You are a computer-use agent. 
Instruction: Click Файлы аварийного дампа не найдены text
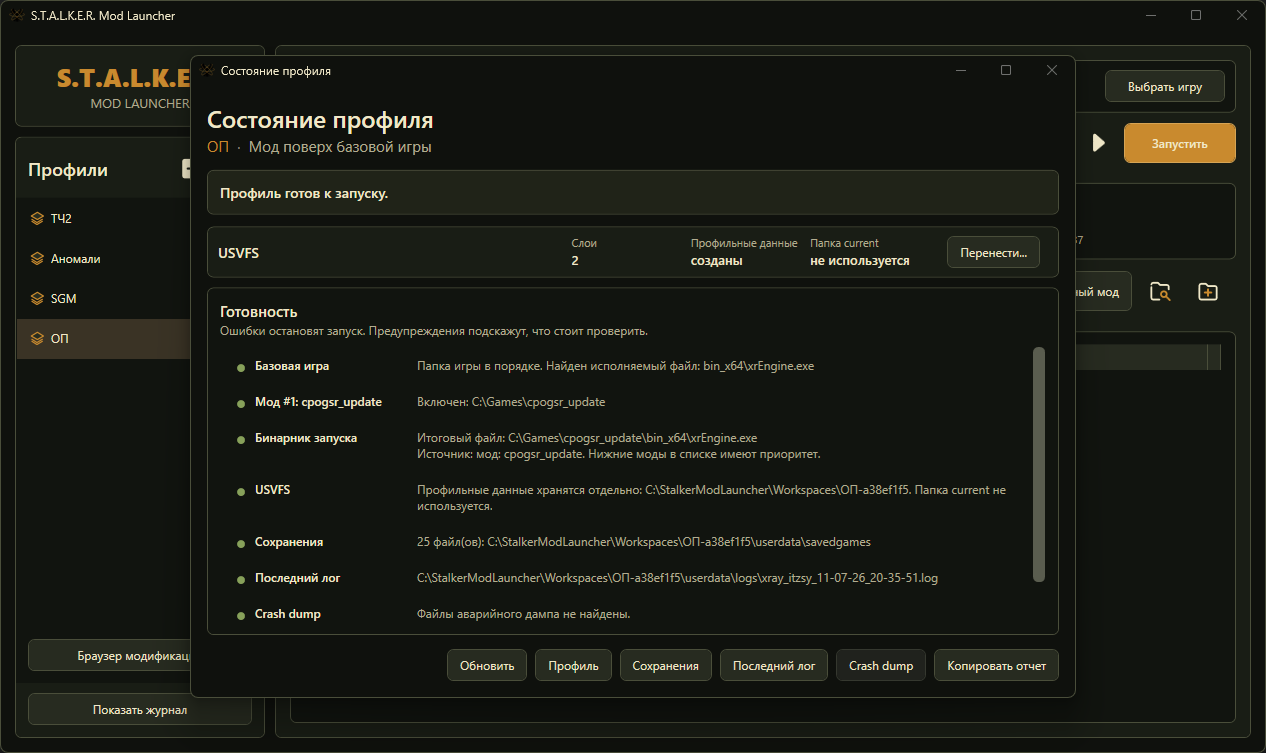(x=523, y=614)
